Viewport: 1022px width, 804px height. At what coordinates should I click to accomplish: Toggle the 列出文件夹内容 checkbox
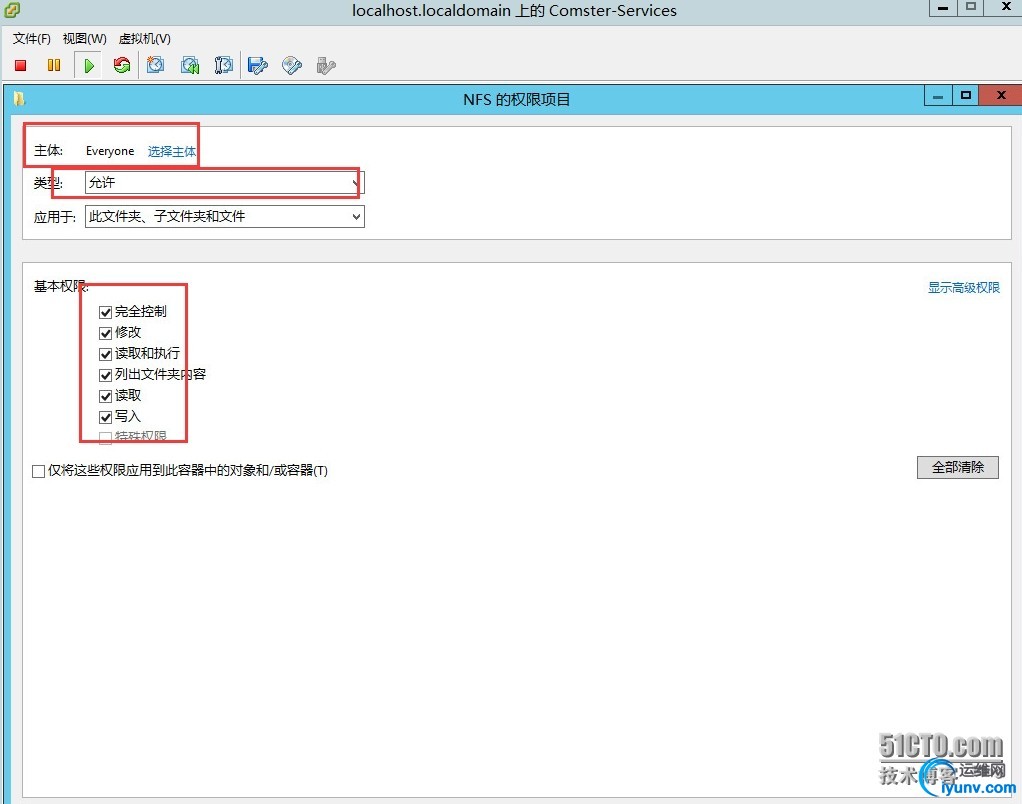[106, 375]
